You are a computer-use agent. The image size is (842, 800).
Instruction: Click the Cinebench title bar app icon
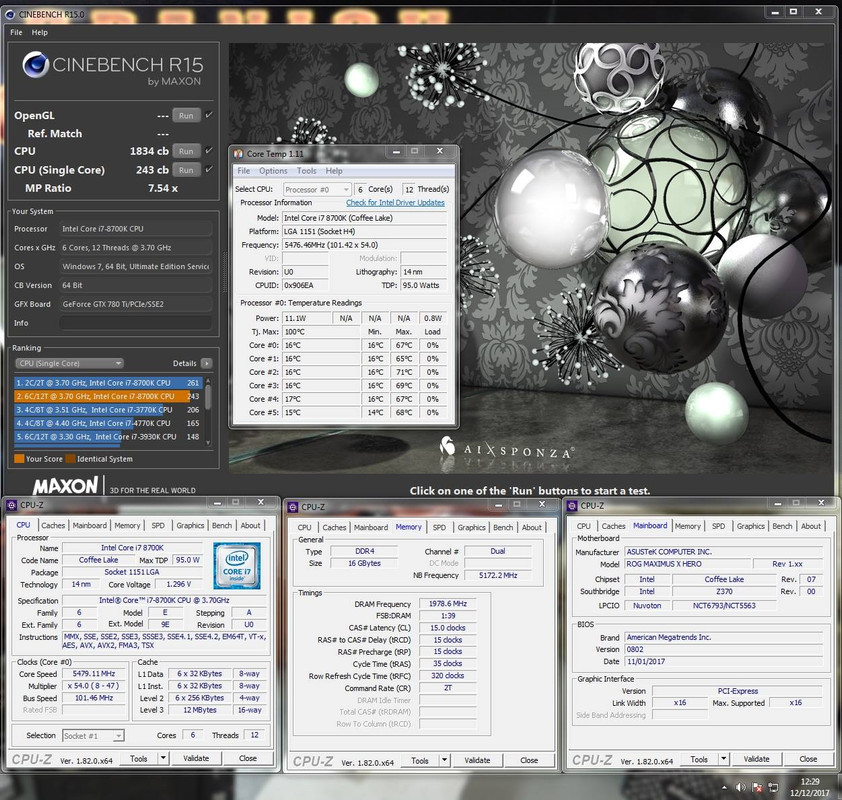point(10,14)
